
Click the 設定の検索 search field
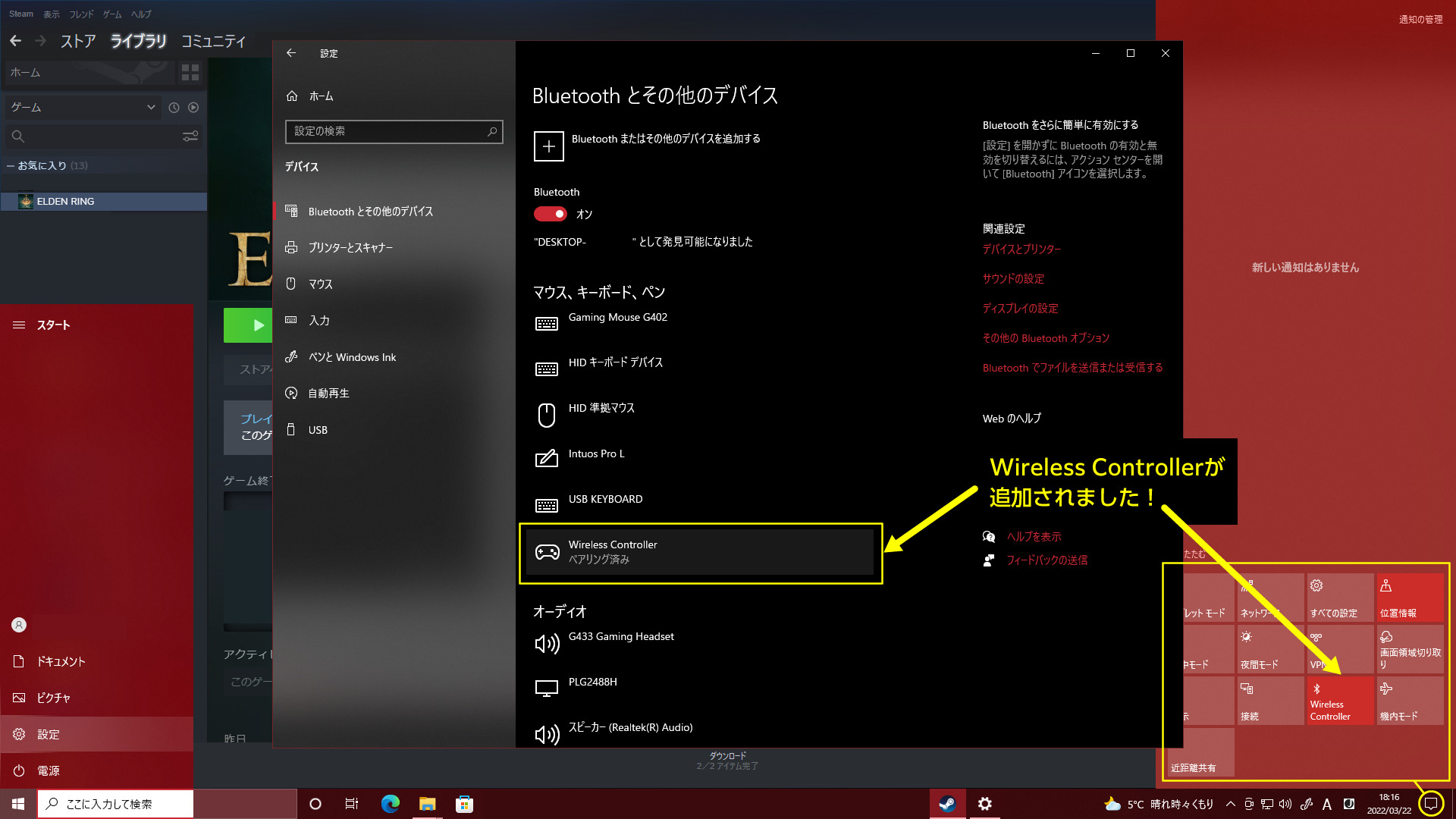[394, 132]
